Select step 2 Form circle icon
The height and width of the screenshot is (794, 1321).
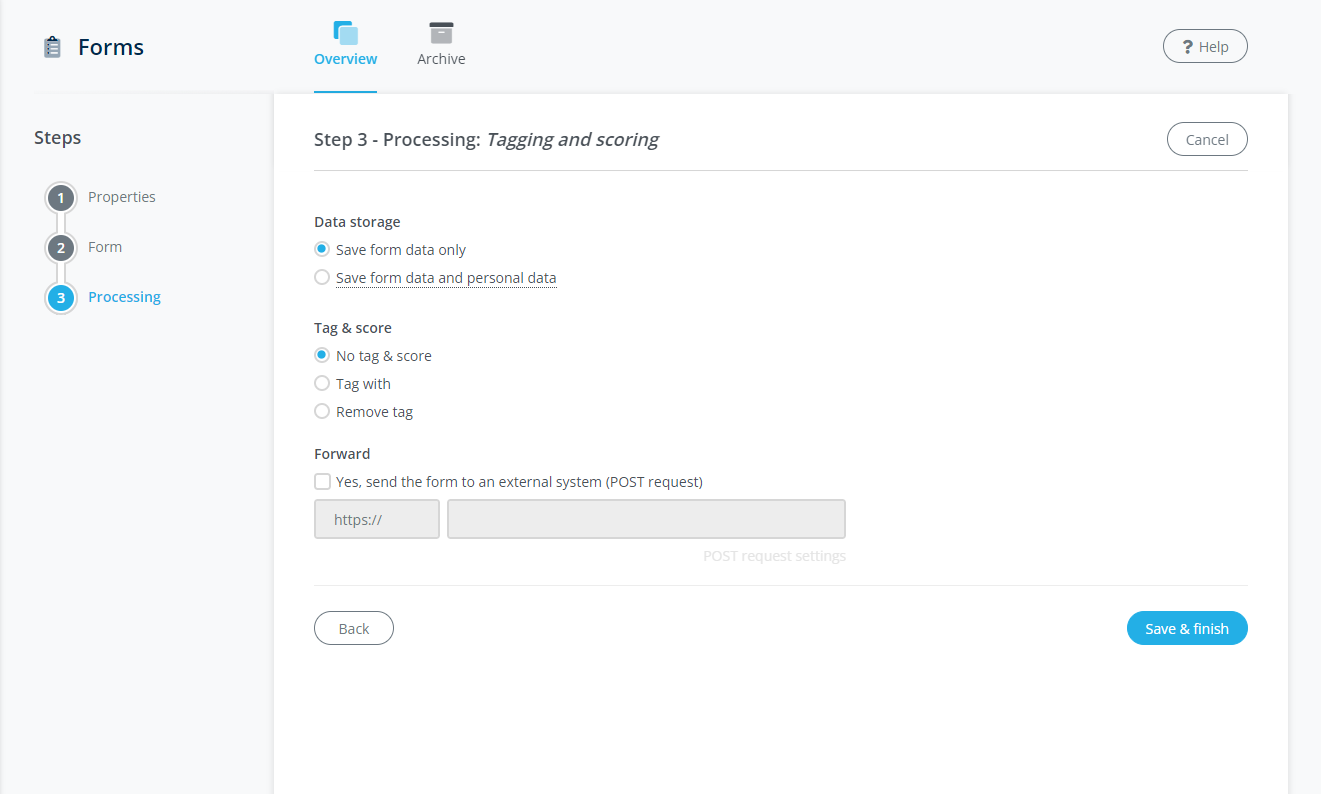(60, 247)
